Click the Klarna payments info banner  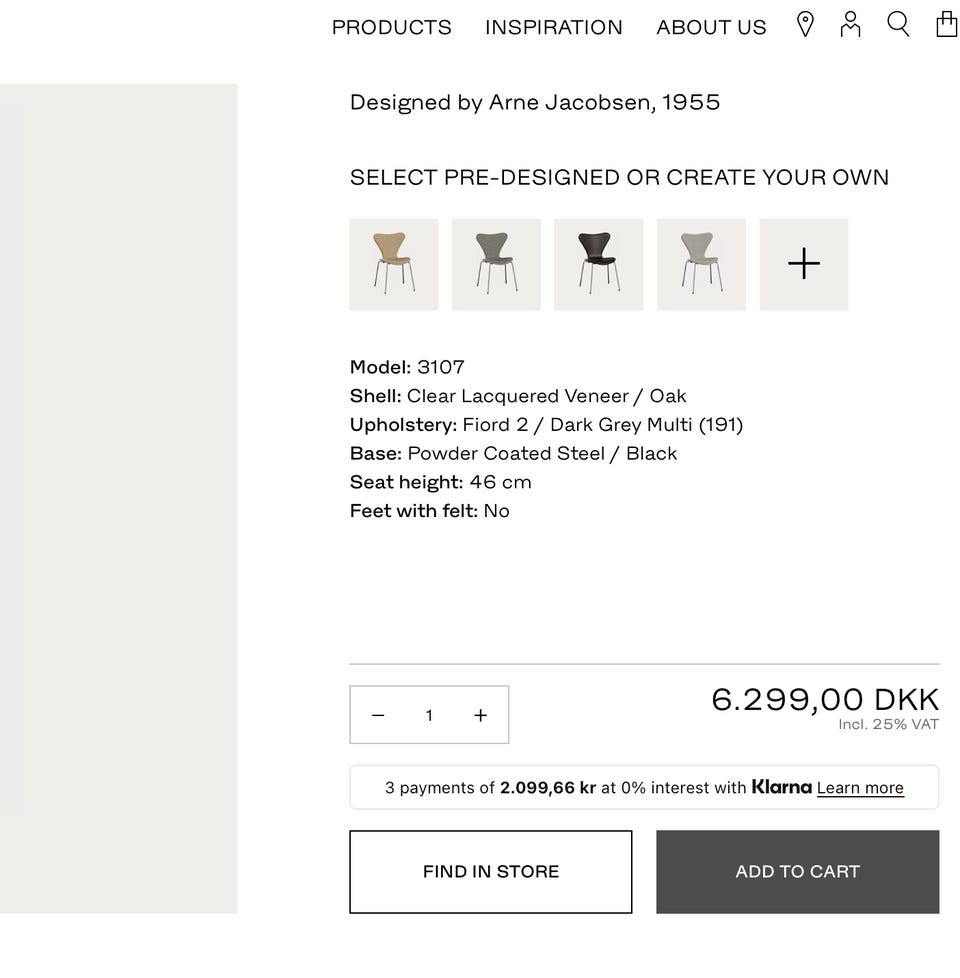(x=560, y=788)
